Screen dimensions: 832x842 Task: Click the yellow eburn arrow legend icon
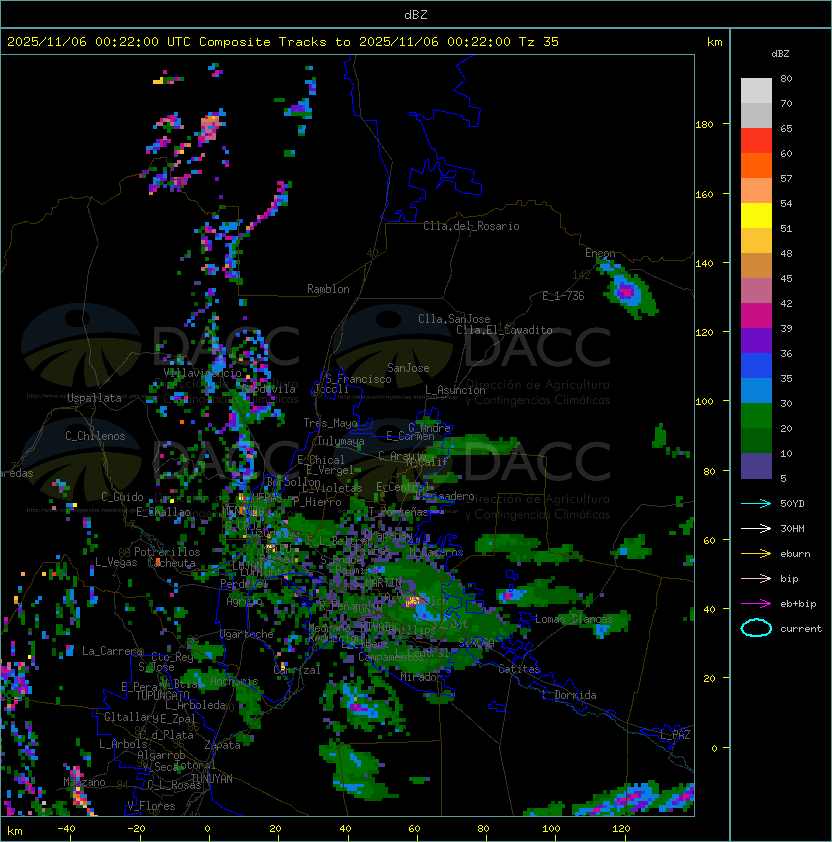756,554
